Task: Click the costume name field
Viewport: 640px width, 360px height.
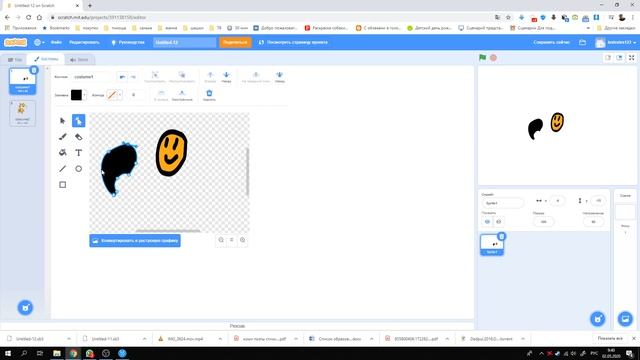Action: [92, 77]
